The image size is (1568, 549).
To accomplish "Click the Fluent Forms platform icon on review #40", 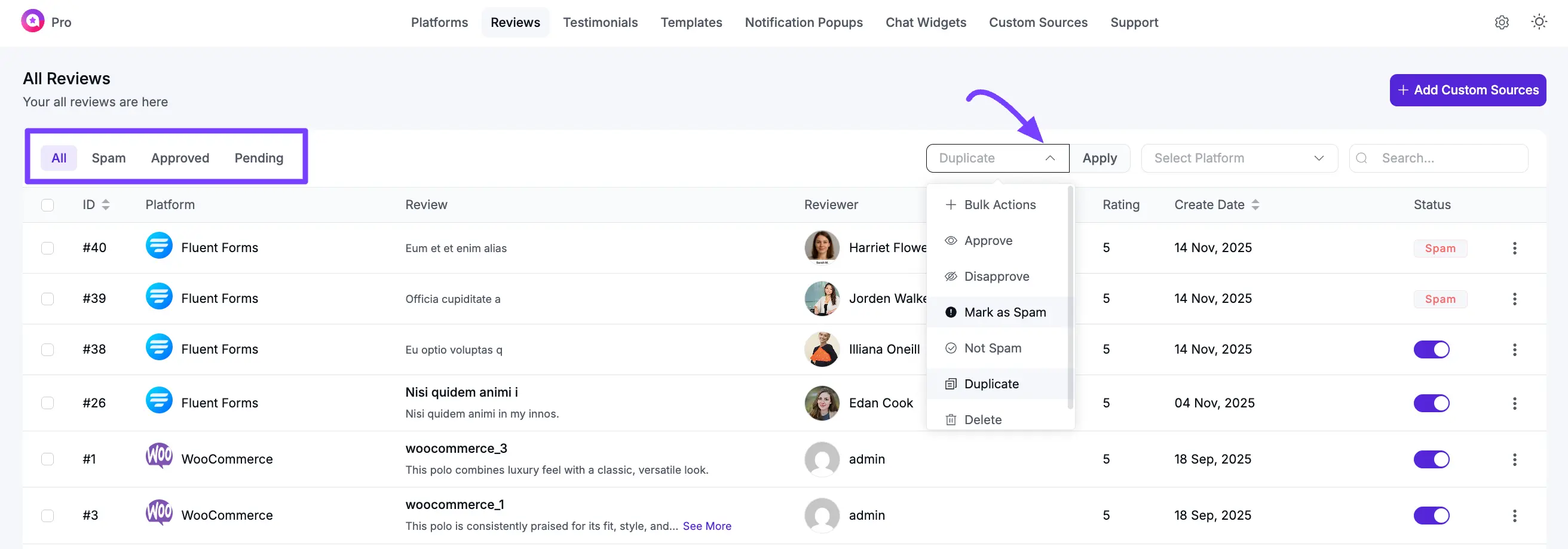I will [x=158, y=247].
